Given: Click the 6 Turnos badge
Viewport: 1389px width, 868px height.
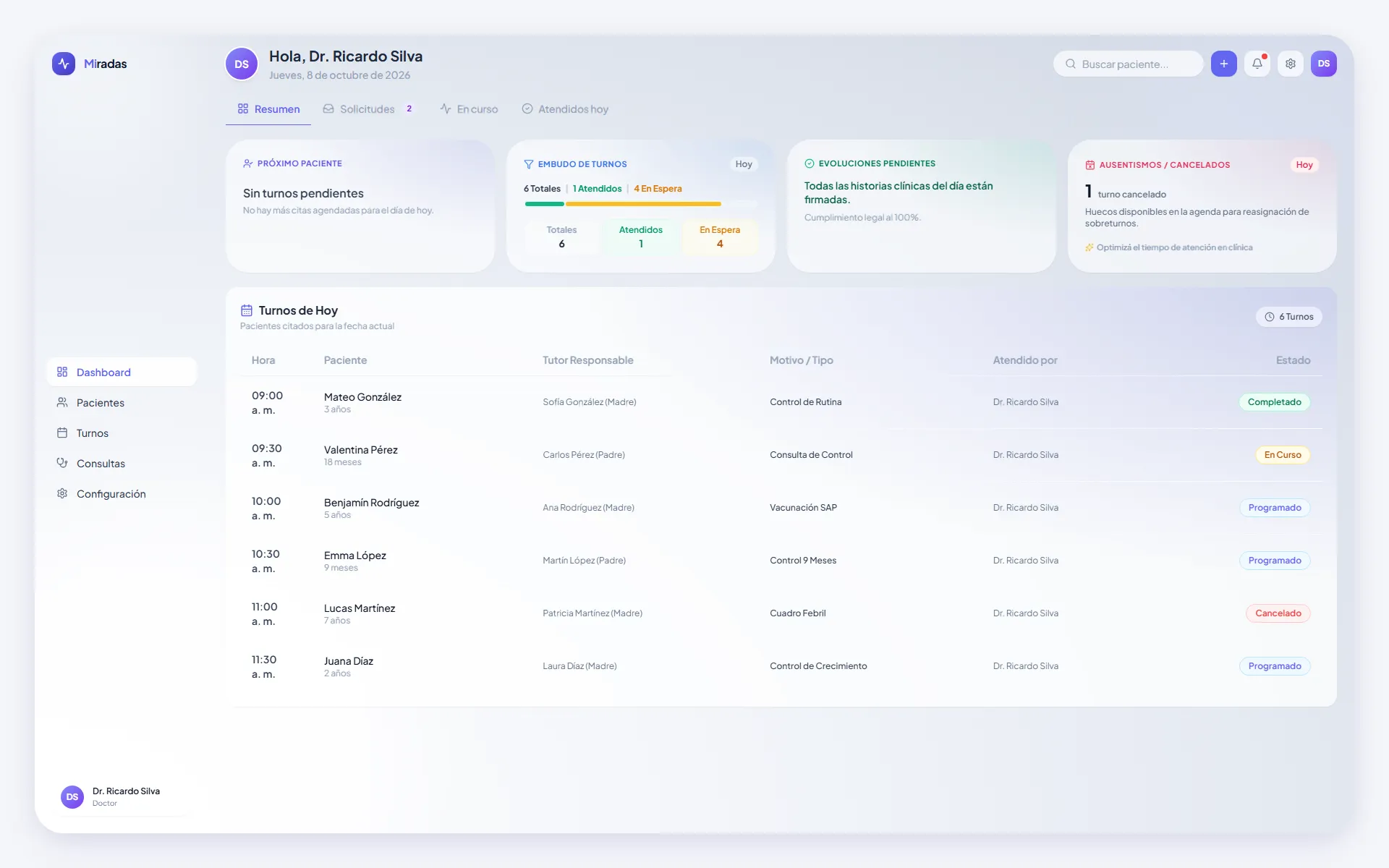Looking at the screenshot, I should coord(1288,317).
